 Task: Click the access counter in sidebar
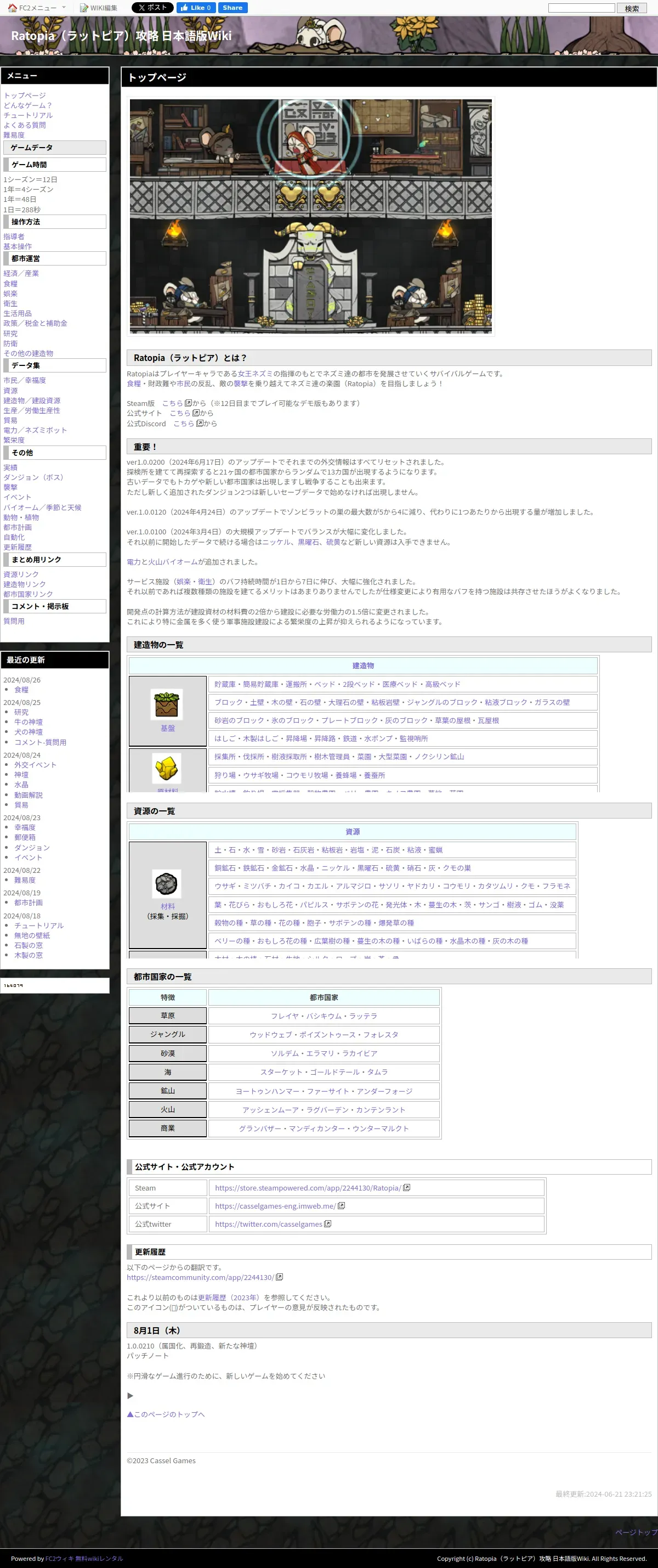pos(13,985)
